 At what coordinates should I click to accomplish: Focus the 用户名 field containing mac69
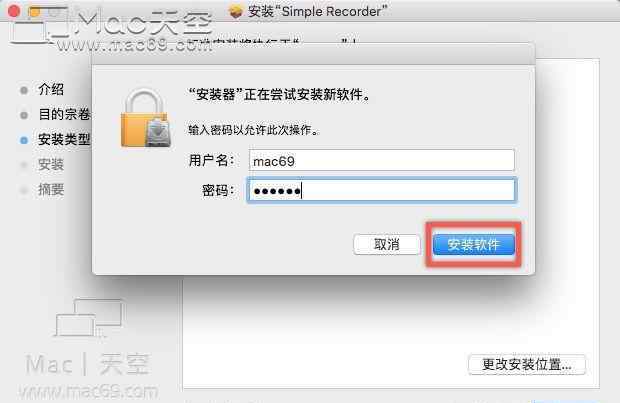click(x=382, y=160)
